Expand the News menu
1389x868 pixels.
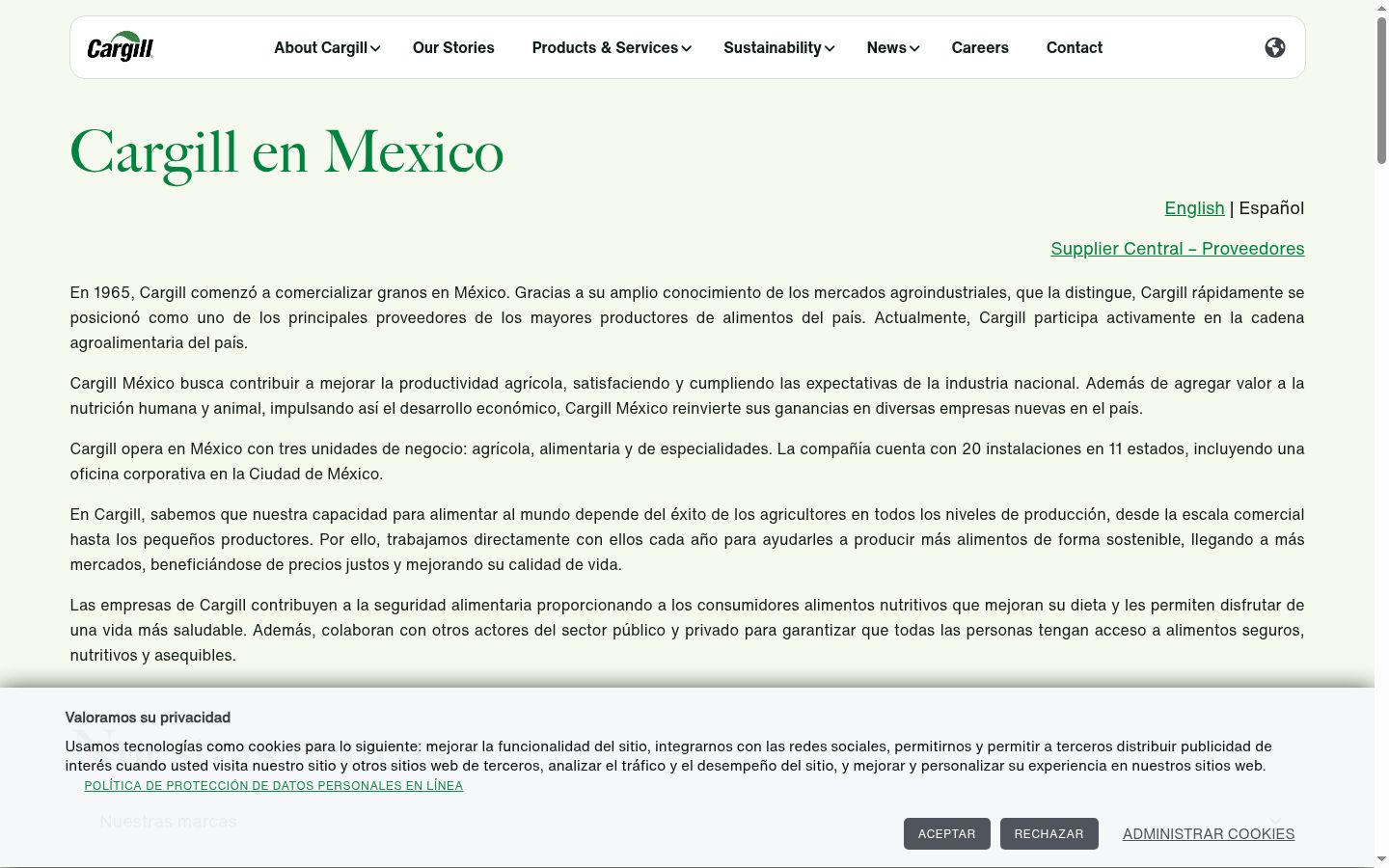click(x=893, y=47)
